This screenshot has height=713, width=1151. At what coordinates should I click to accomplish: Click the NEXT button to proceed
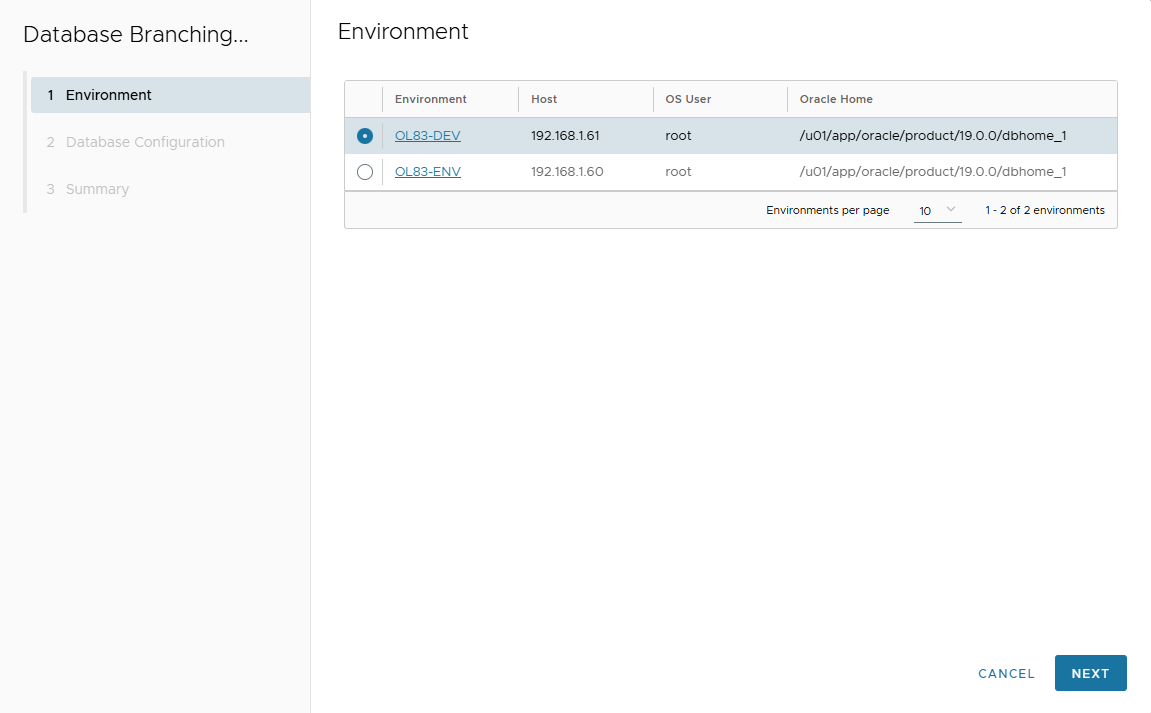tap(1090, 673)
